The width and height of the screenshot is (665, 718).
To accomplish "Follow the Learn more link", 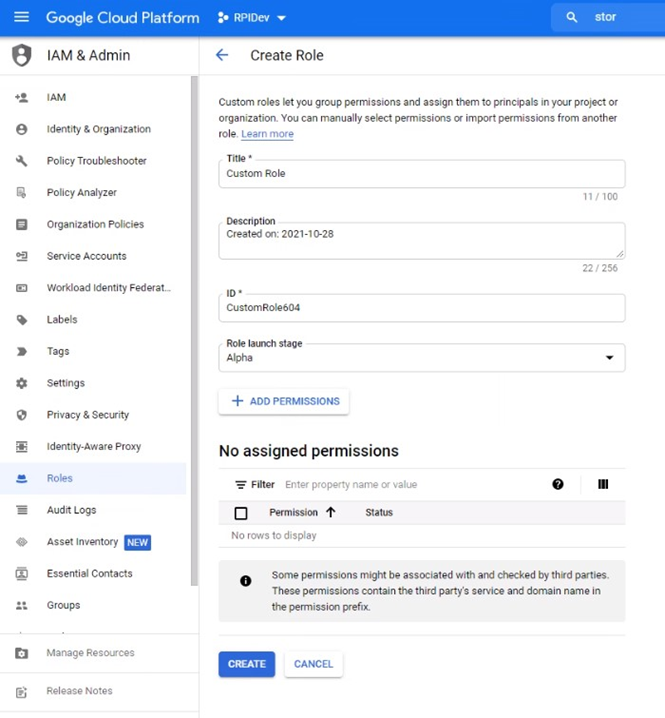I will pos(267,134).
